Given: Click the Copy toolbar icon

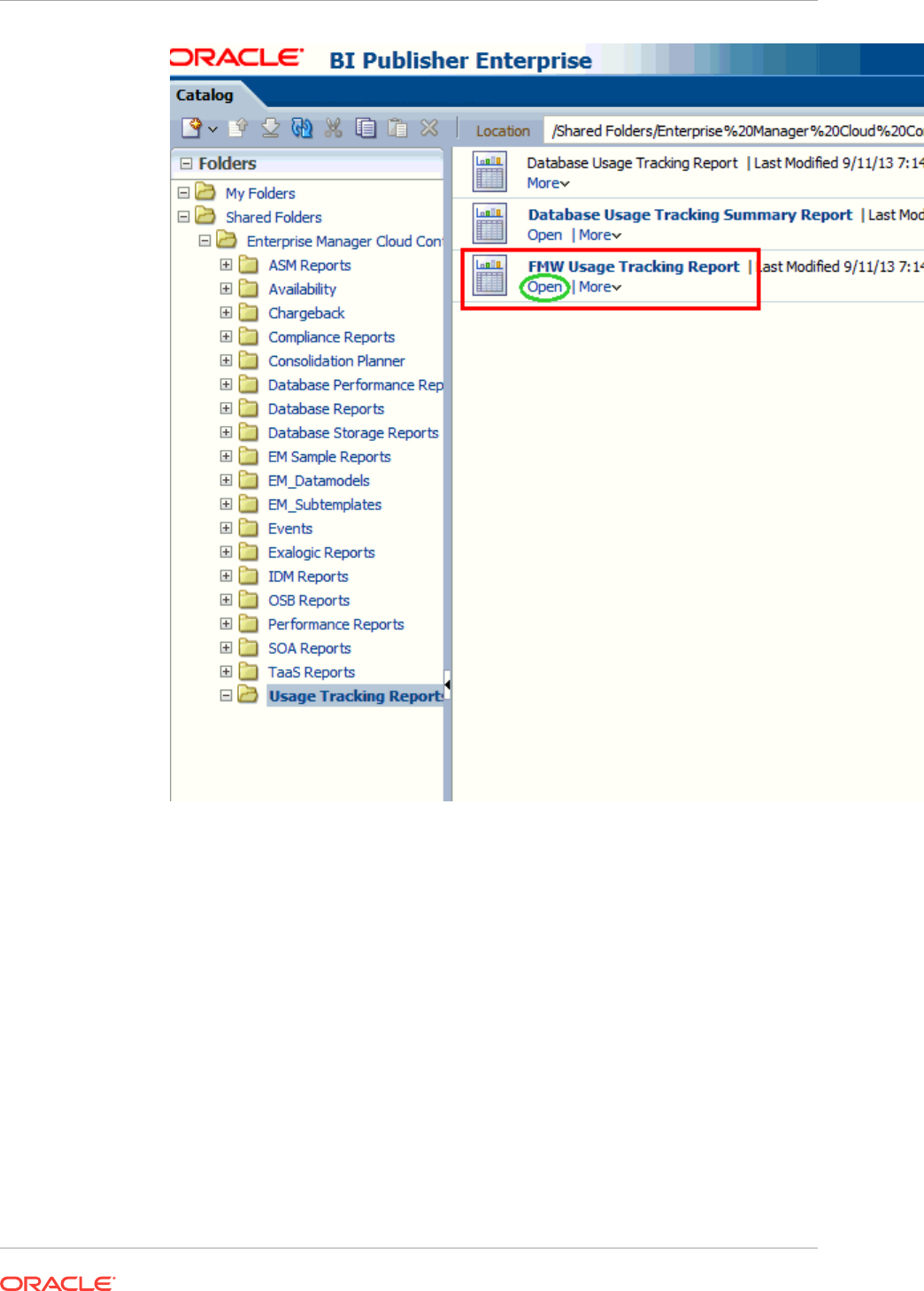Looking at the screenshot, I should 366,128.
